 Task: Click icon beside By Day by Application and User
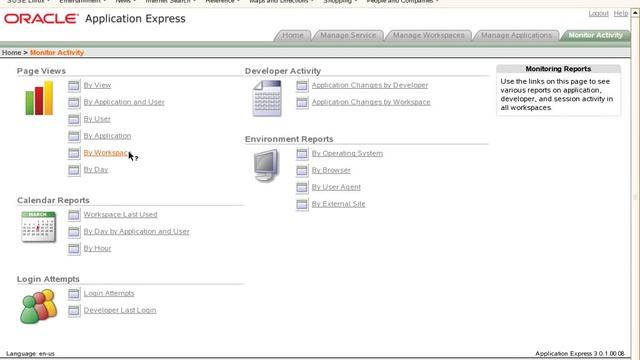[74, 232]
